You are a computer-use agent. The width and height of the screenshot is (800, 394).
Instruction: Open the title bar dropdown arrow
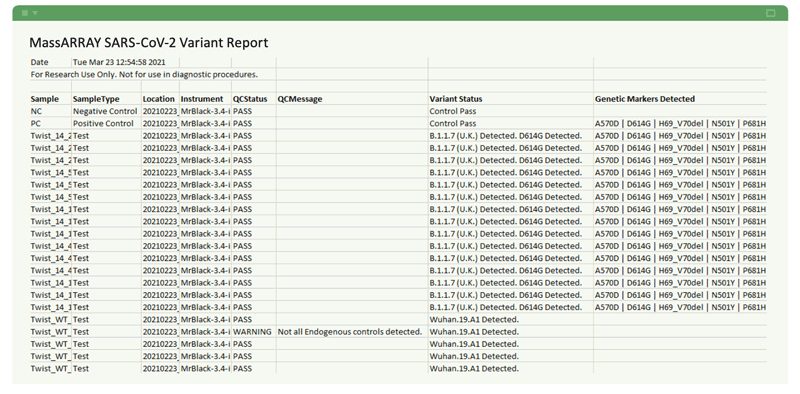click(35, 13)
